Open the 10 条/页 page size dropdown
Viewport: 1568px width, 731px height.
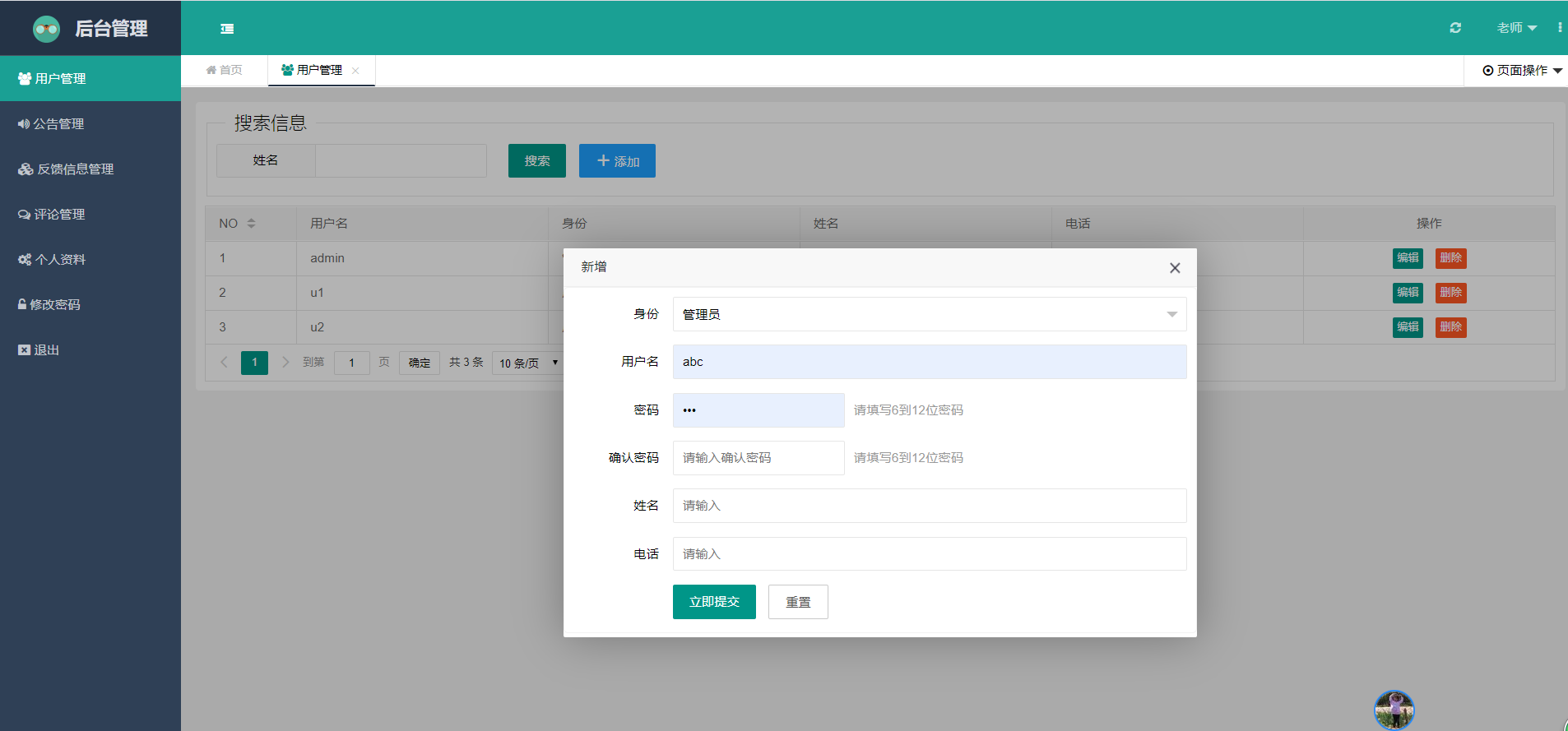coord(528,363)
